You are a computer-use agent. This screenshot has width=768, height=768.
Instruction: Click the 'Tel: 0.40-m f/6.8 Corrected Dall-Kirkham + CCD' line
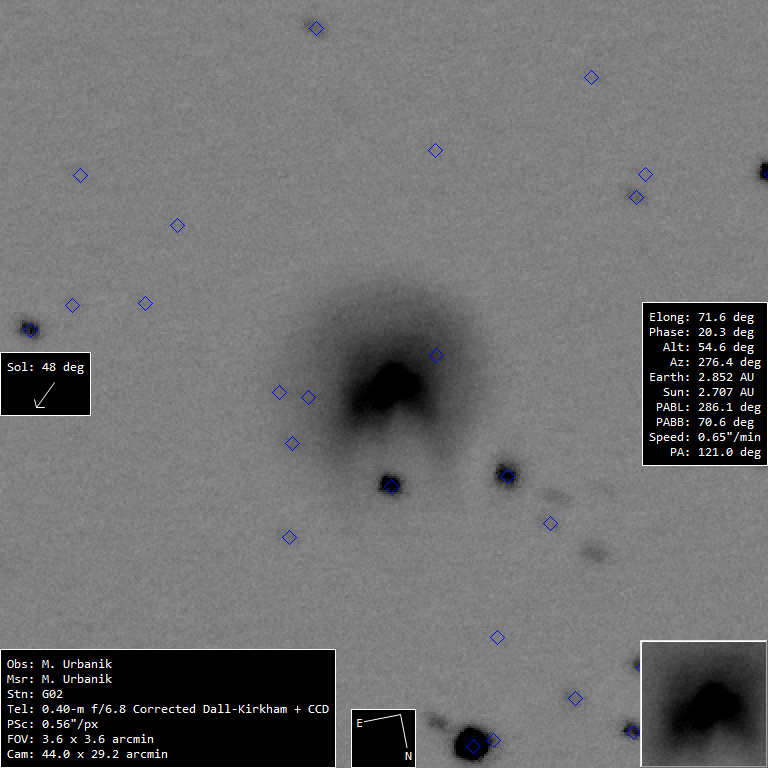[168, 709]
